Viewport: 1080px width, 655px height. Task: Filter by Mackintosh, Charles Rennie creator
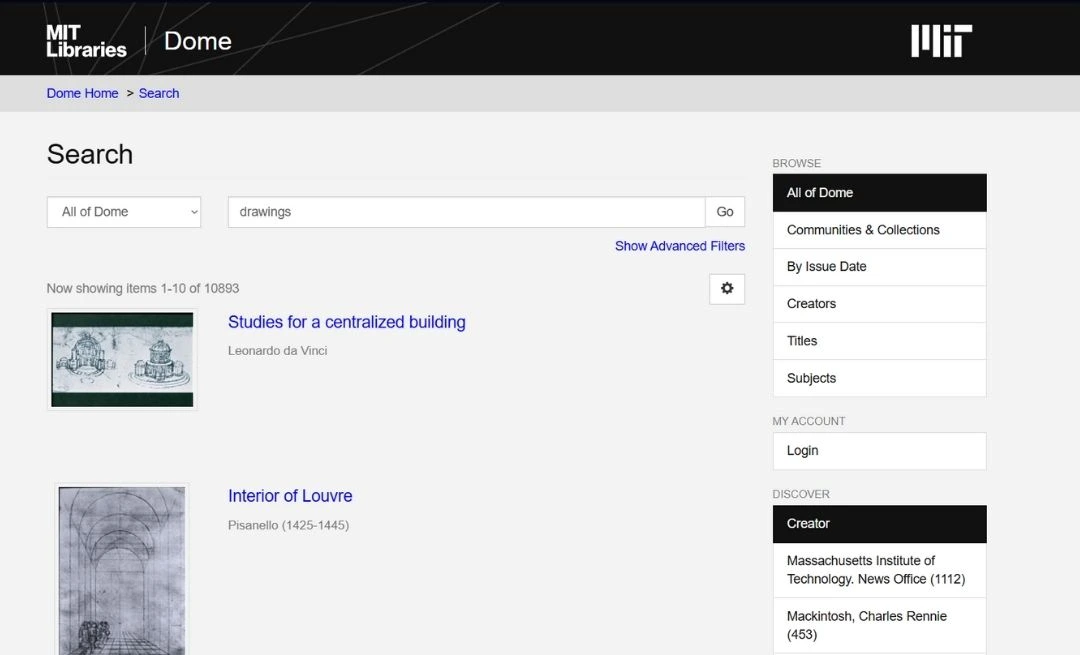866,625
